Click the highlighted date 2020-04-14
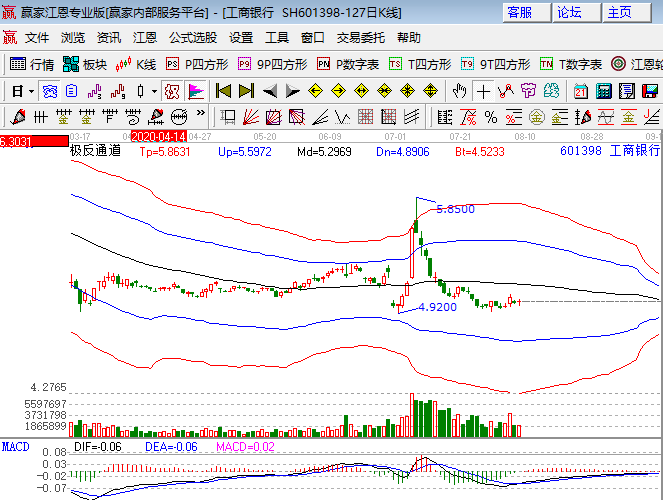 pyautogui.click(x=159, y=137)
